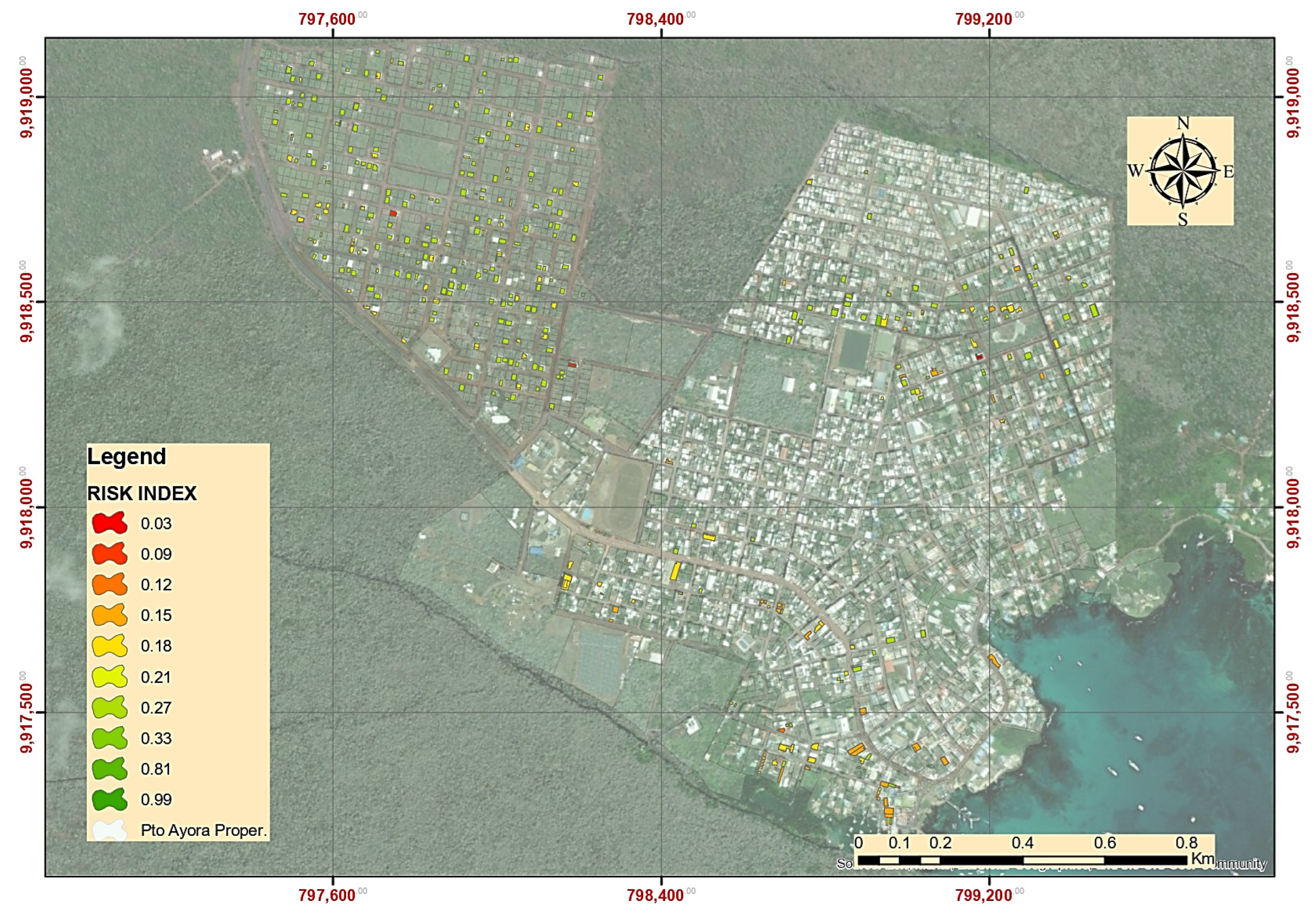1316x914 pixels.
Task: Click the compass rose north arrow icon
Action: (1183, 171)
